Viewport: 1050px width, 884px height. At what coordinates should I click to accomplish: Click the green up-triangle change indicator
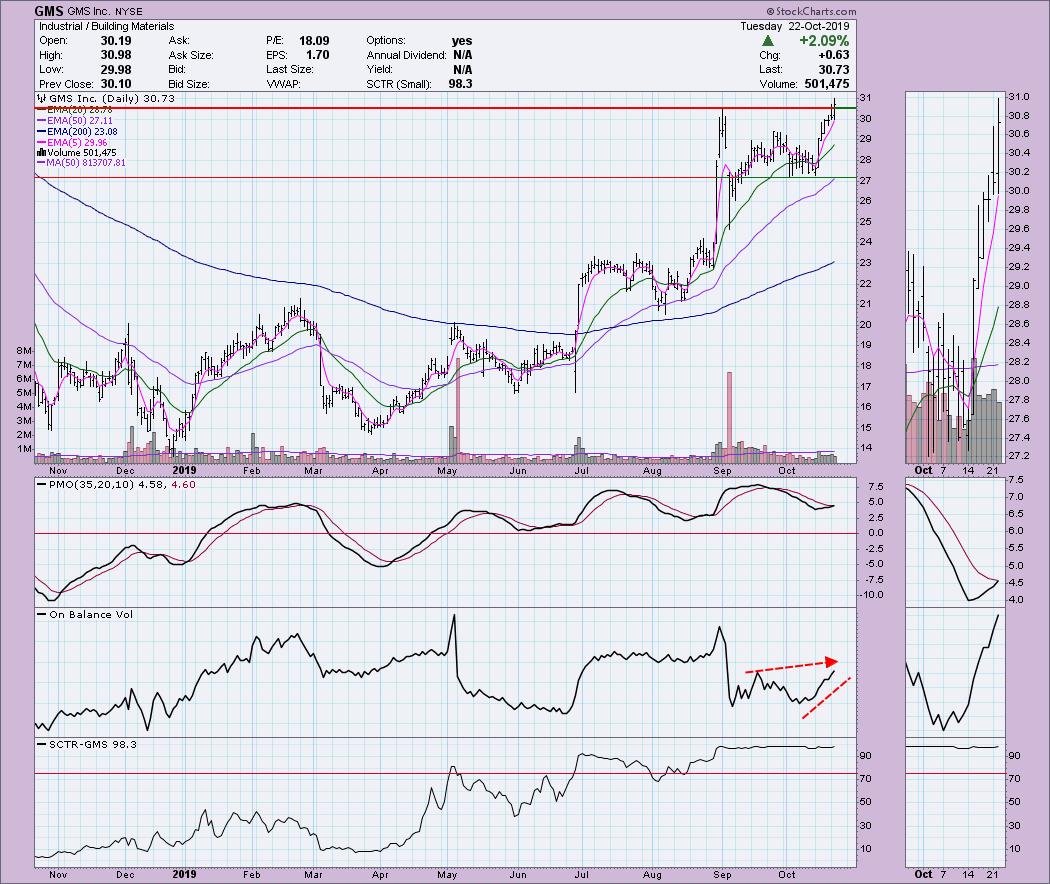[x=767, y=41]
